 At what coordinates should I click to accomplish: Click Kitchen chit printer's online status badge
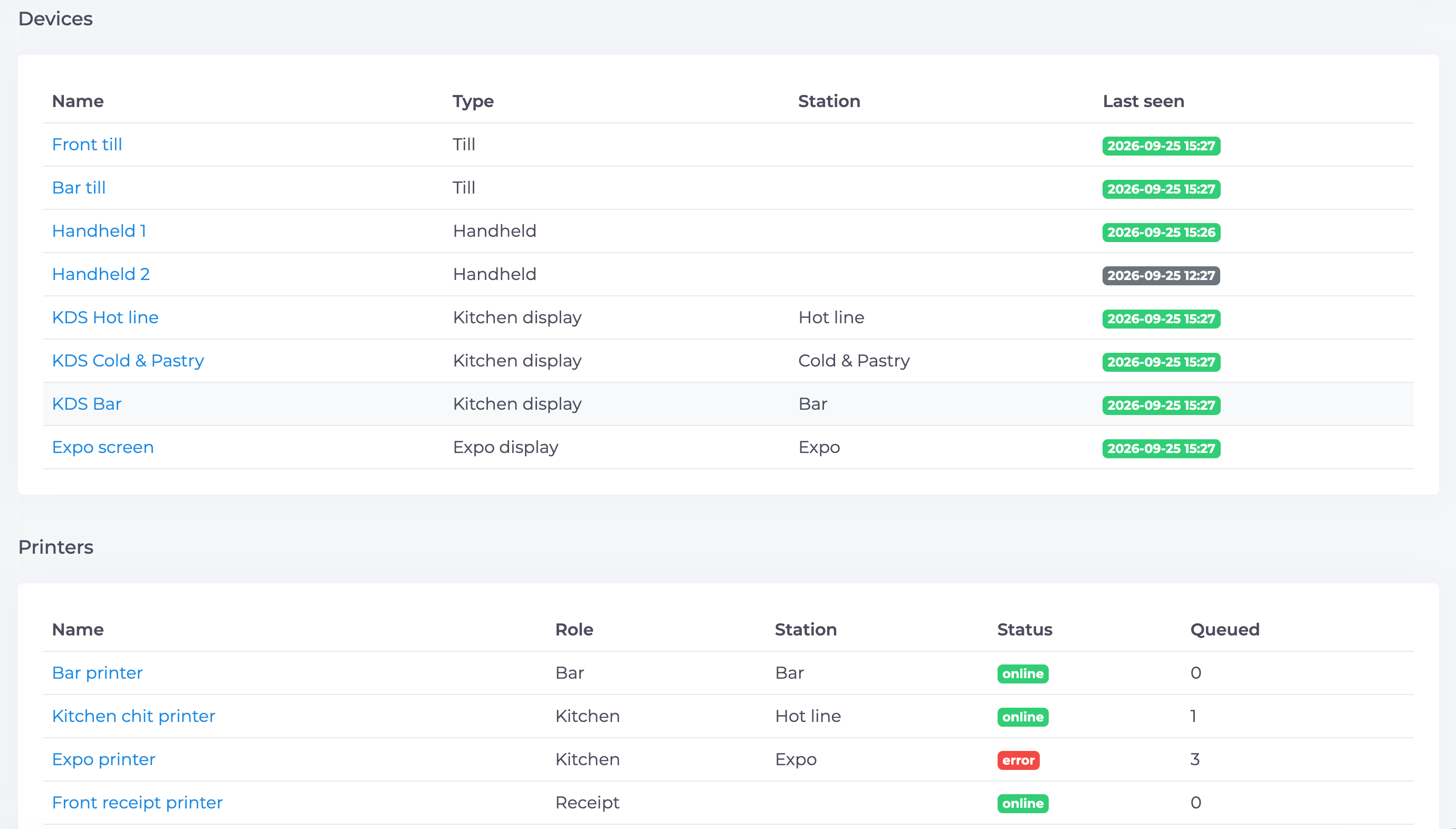(x=1023, y=717)
